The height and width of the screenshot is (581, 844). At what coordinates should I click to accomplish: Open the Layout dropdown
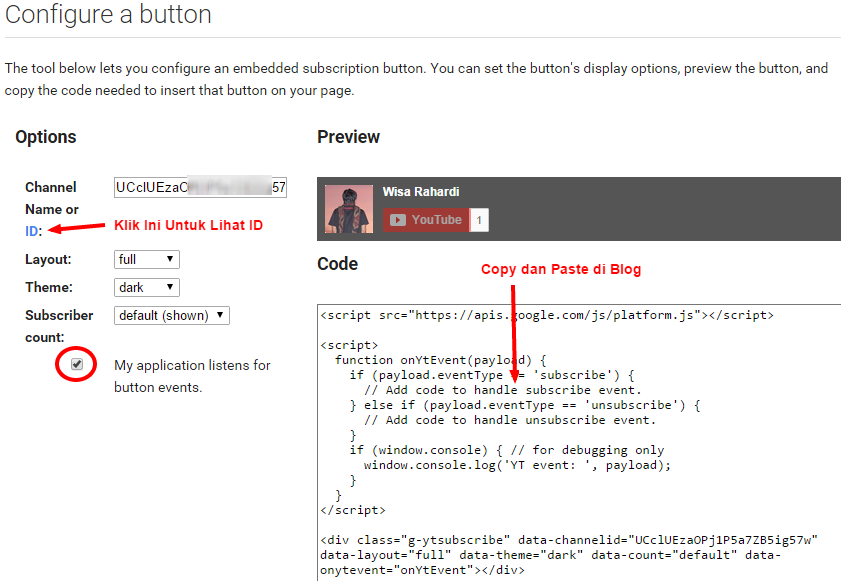[146, 259]
